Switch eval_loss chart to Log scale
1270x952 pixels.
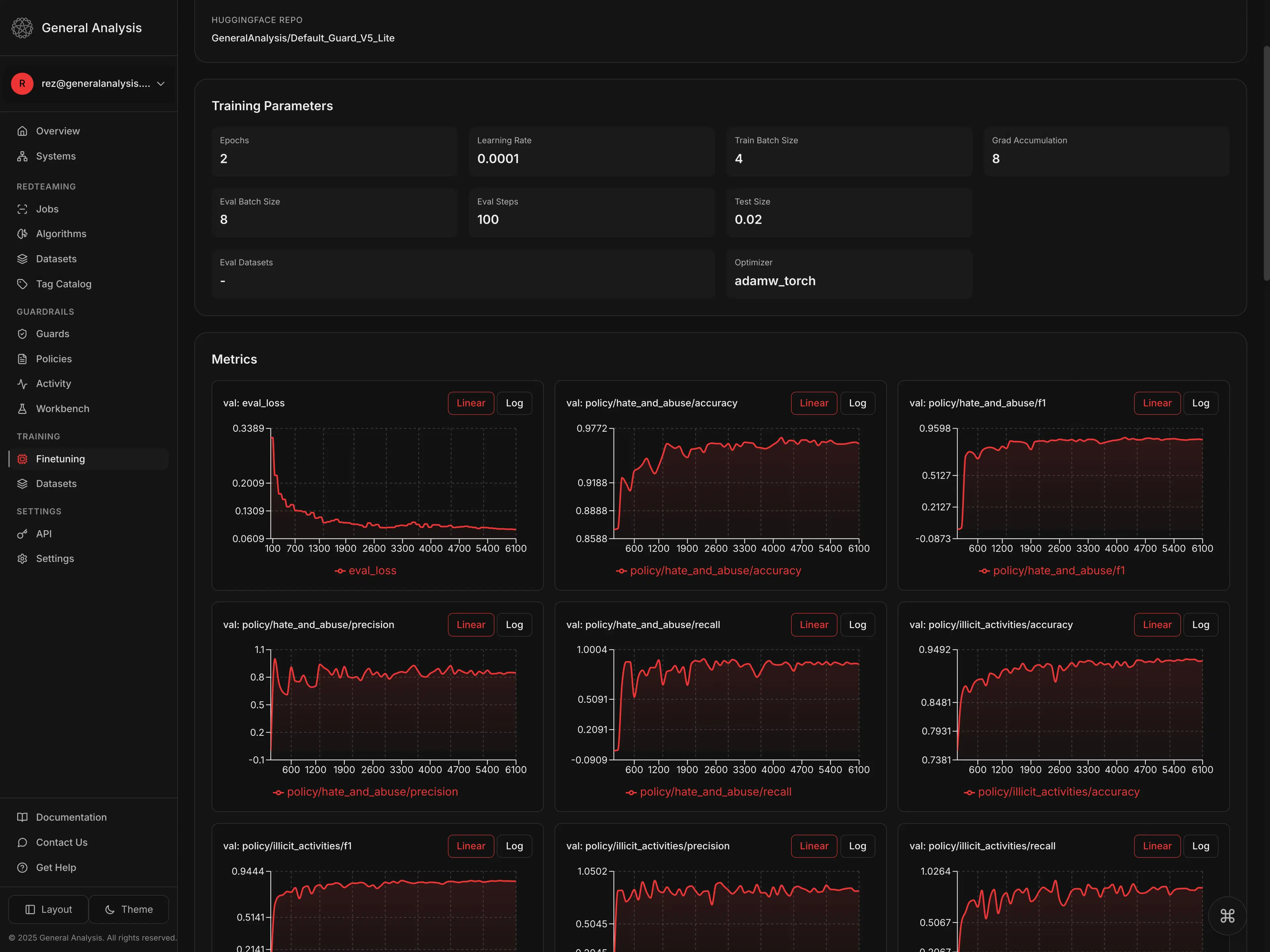point(514,403)
